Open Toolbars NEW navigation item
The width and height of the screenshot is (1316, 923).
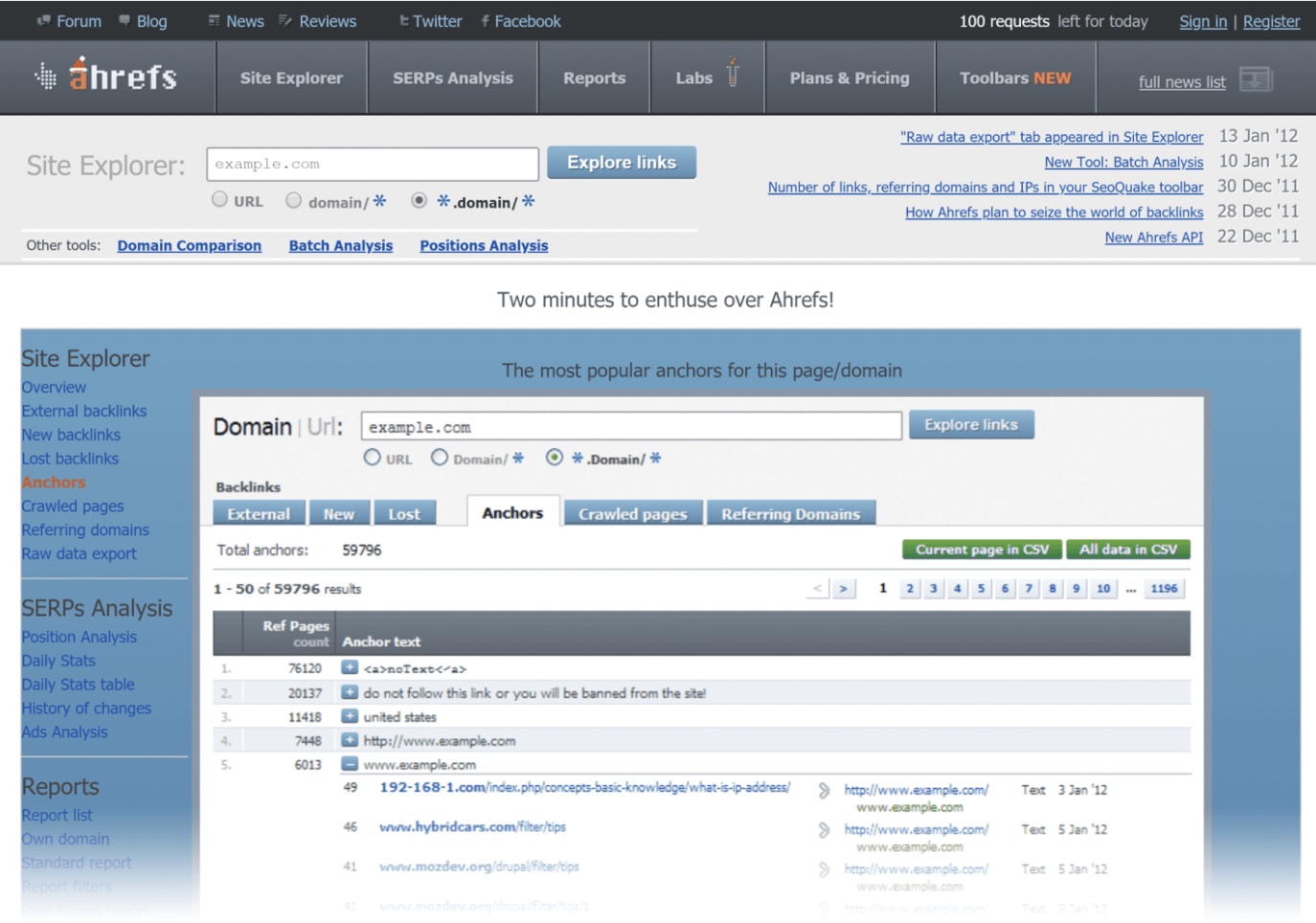(x=1015, y=78)
